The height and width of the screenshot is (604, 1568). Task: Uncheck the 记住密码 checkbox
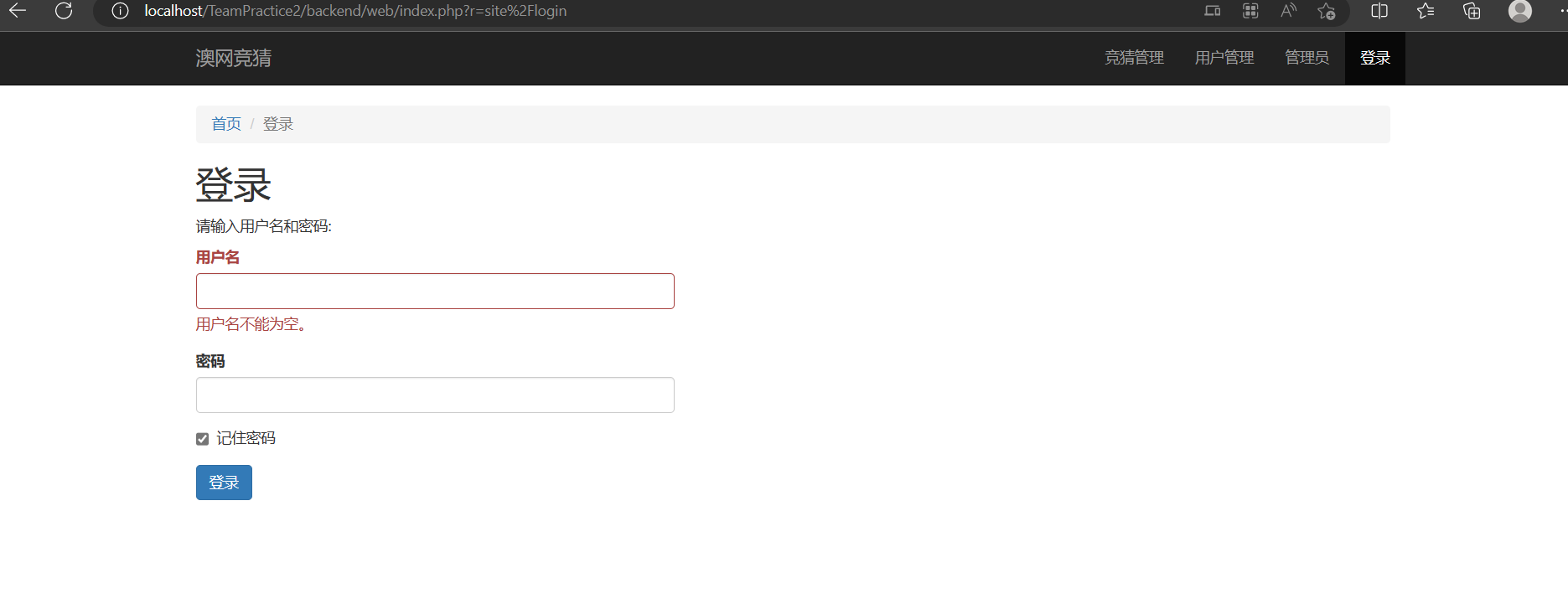click(x=202, y=439)
